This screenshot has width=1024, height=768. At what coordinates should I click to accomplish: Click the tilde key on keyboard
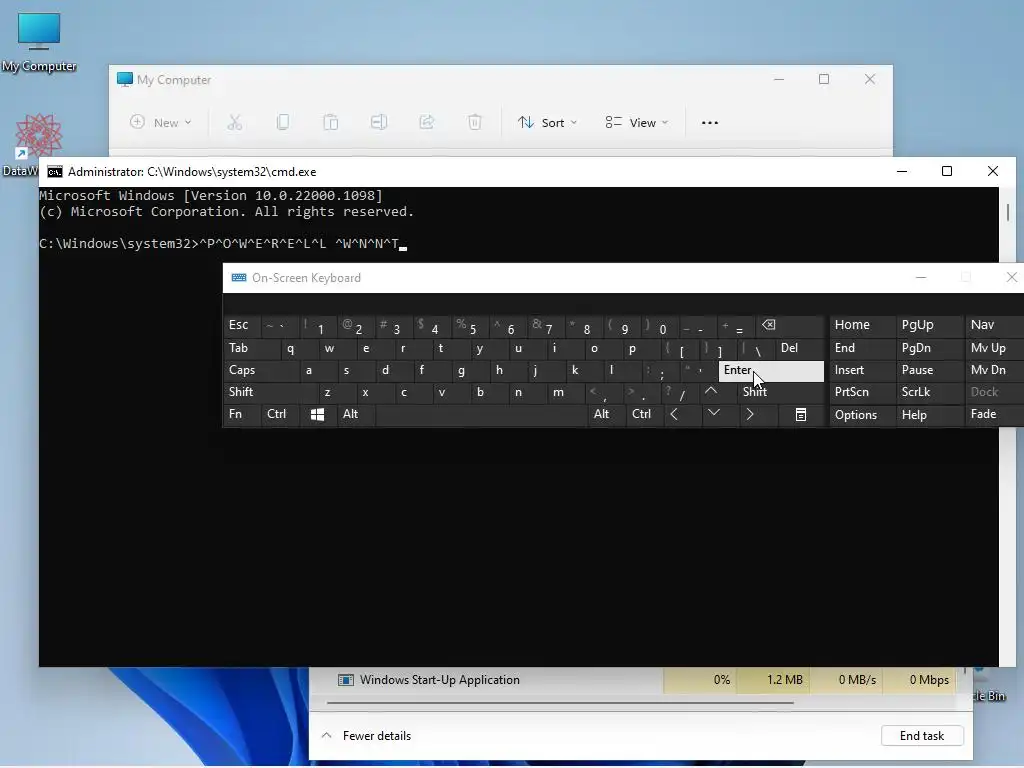click(x=280, y=325)
